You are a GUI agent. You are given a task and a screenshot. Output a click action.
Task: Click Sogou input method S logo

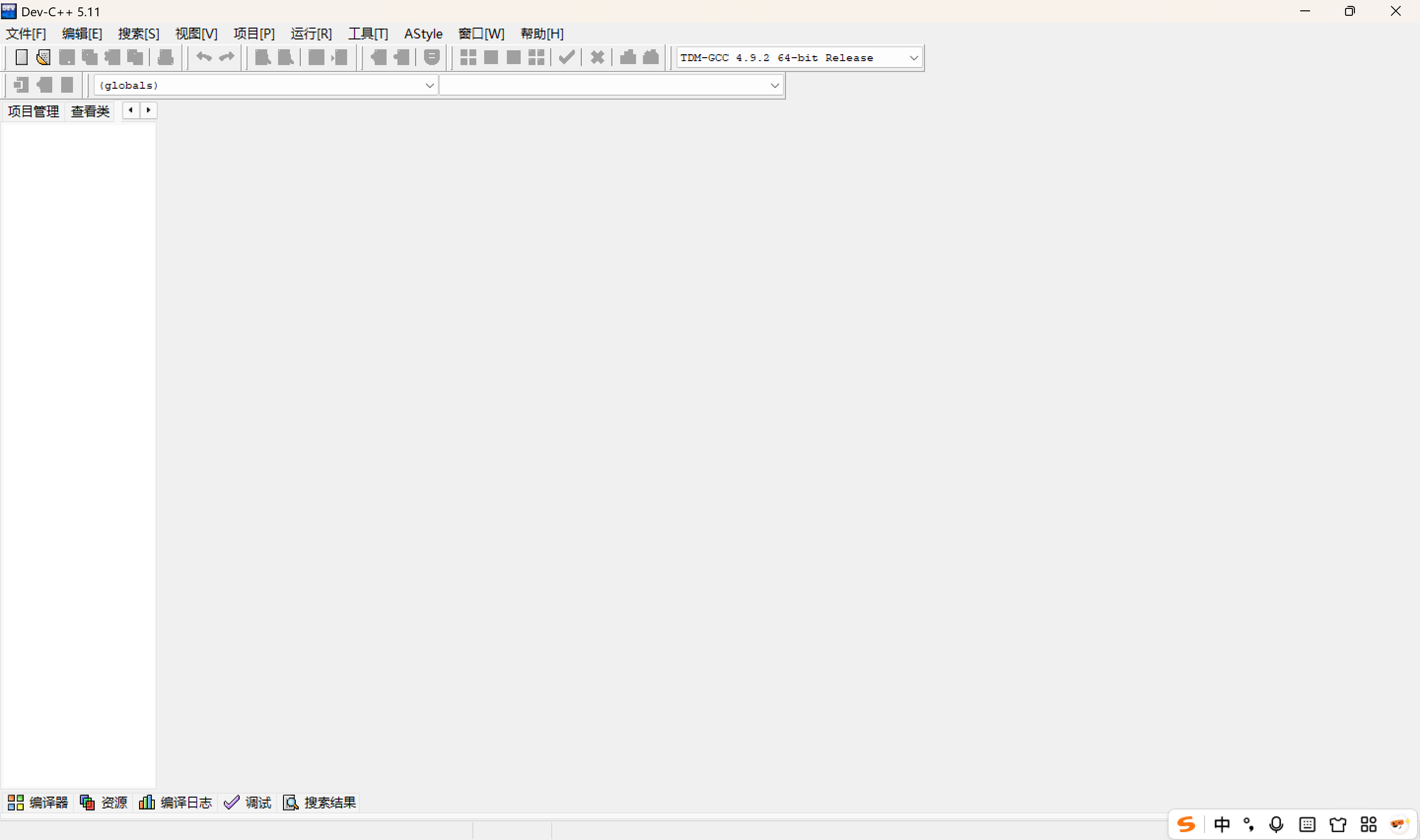pos(1186,824)
